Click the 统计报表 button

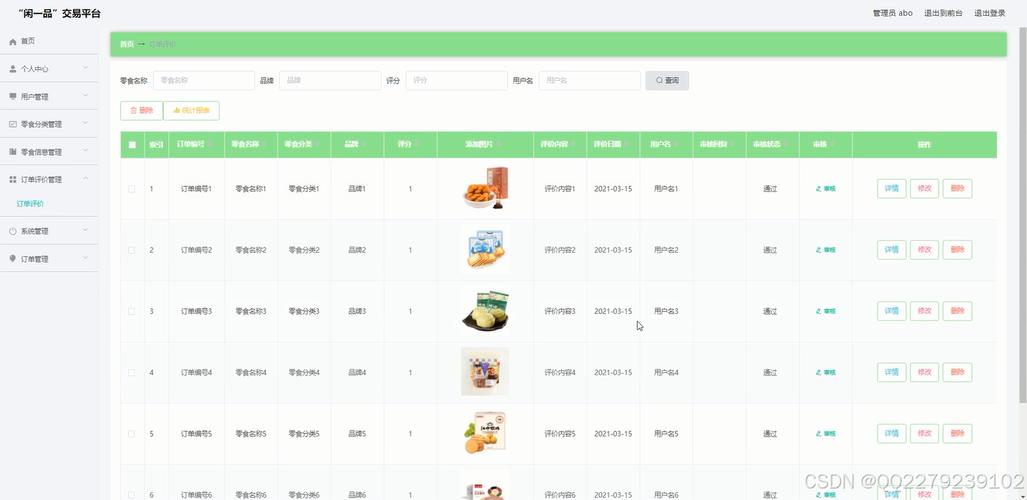click(191, 111)
